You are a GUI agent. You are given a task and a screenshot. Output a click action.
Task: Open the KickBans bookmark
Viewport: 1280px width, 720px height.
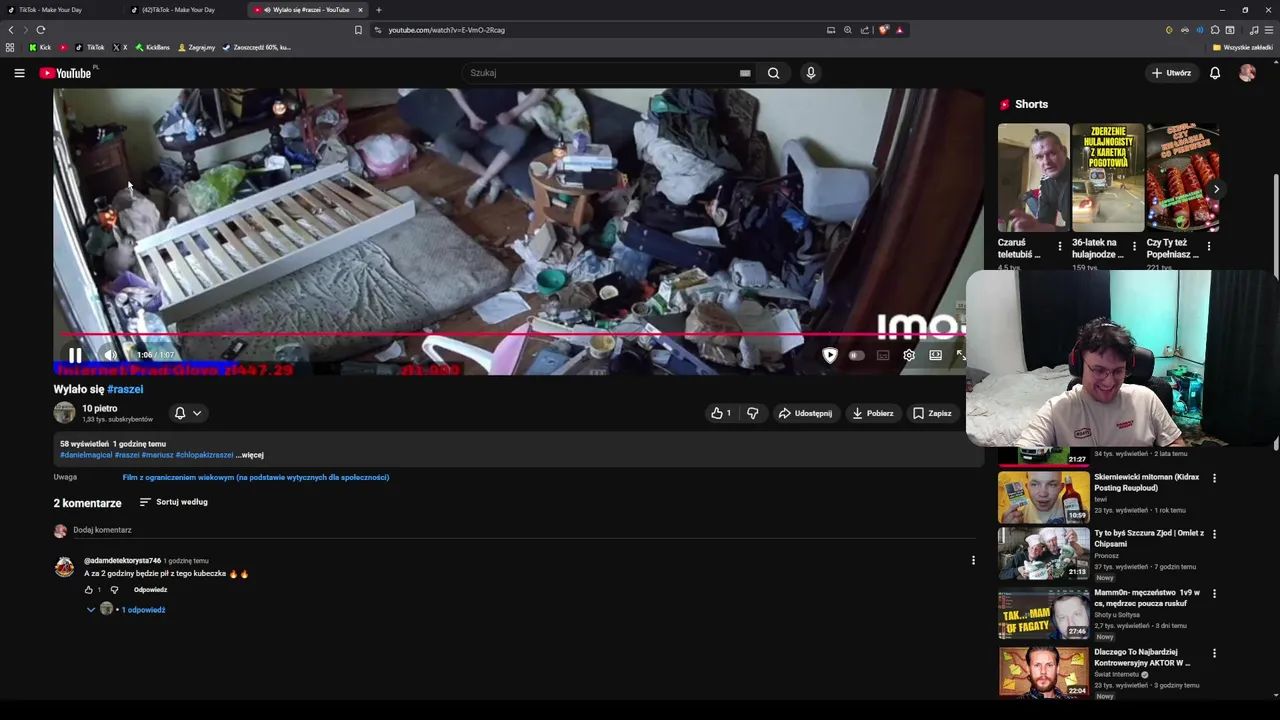153,47
